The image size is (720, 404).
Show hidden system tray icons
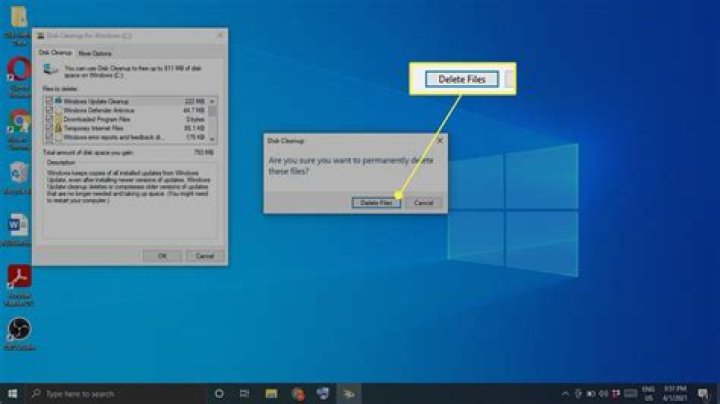click(x=565, y=394)
